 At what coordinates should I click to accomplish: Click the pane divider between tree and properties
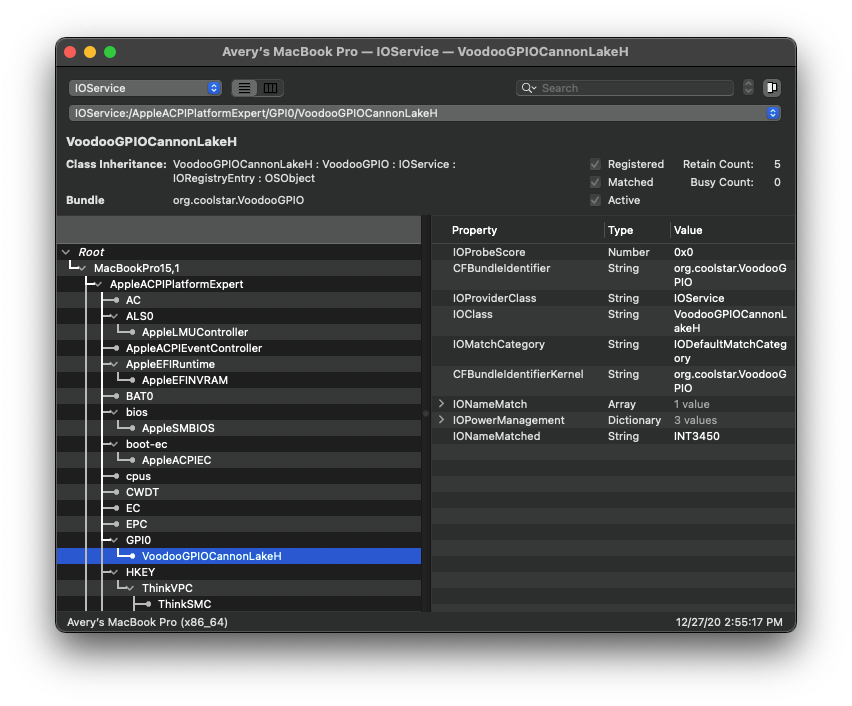point(426,413)
